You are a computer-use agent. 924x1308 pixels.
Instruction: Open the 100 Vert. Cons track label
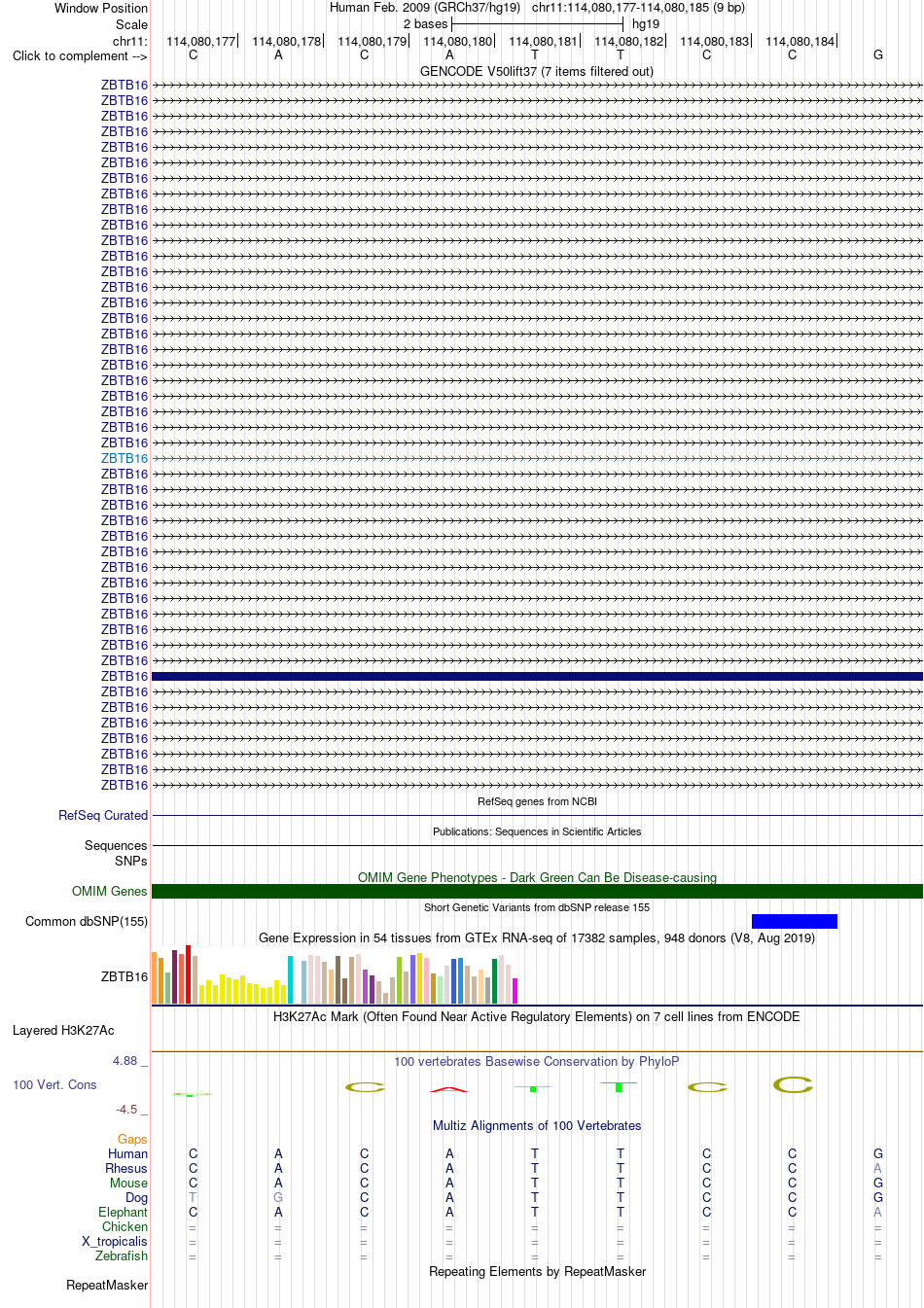point(54,1084)
